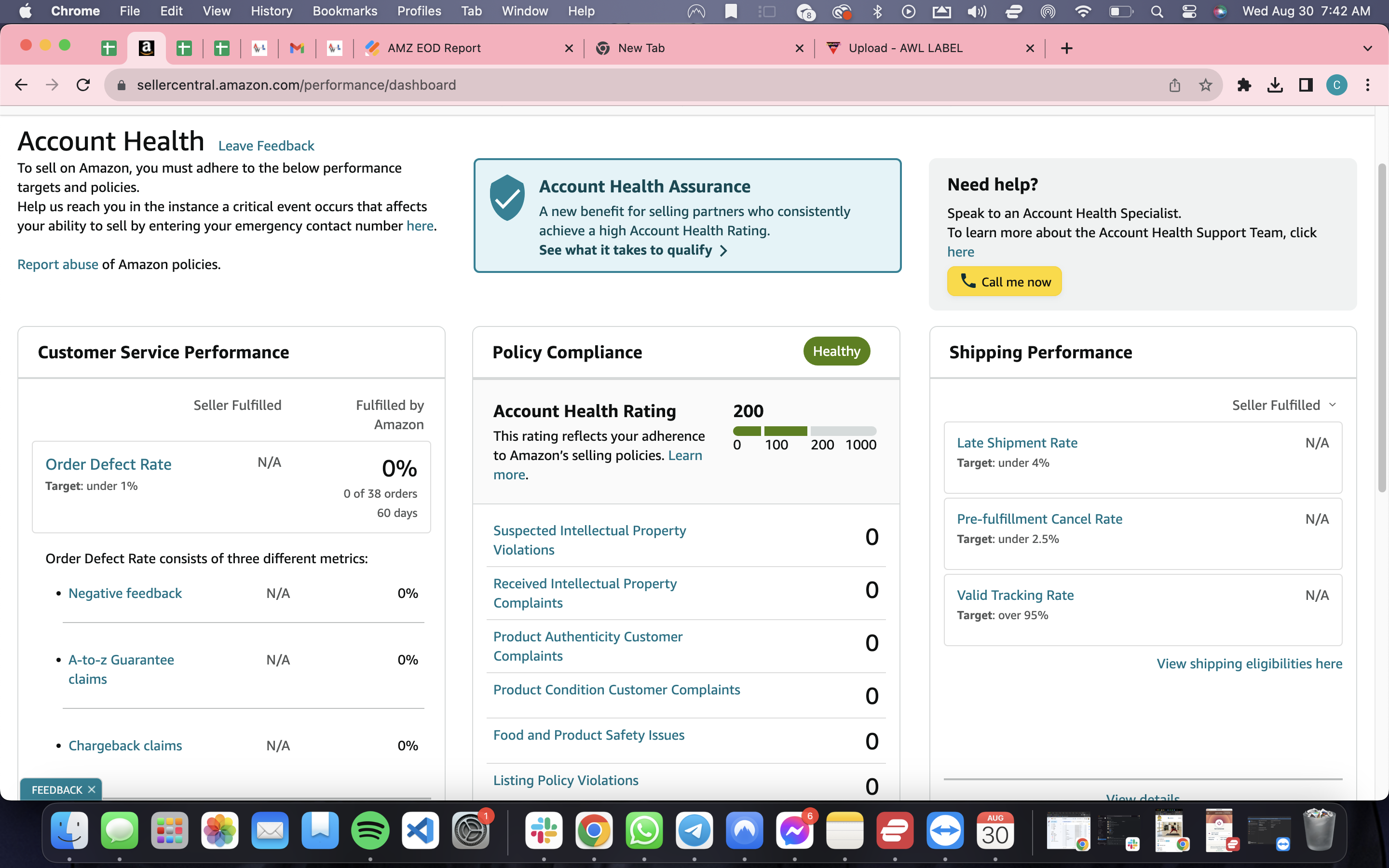Screen dimensions: 1389x868
Task: Switch to the New Tab tab
Action: 699,48
